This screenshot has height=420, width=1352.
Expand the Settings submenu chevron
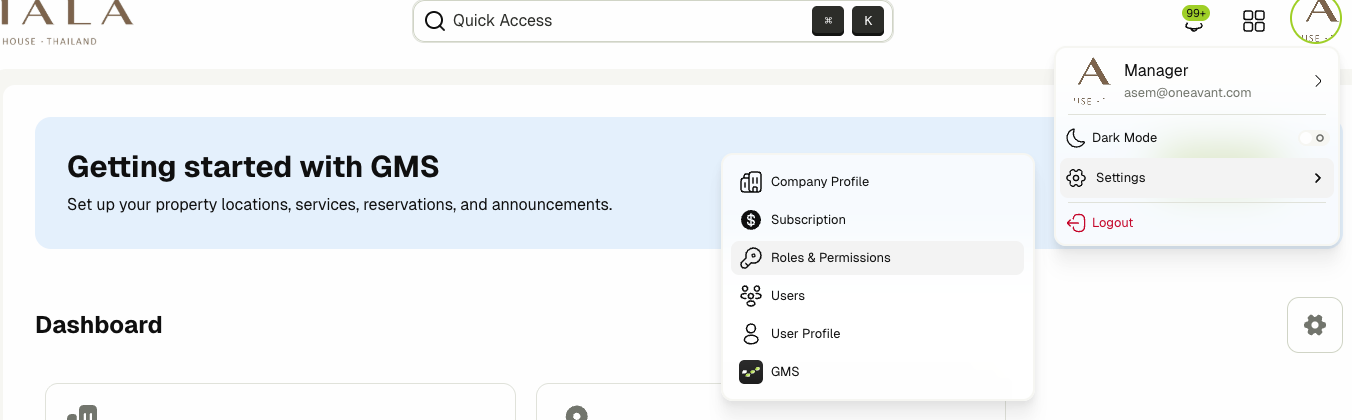[1318, 178]
